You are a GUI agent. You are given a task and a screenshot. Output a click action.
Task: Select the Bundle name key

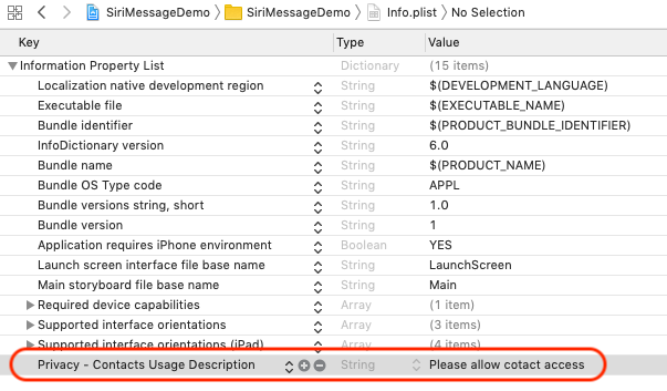tap(75, 165)
